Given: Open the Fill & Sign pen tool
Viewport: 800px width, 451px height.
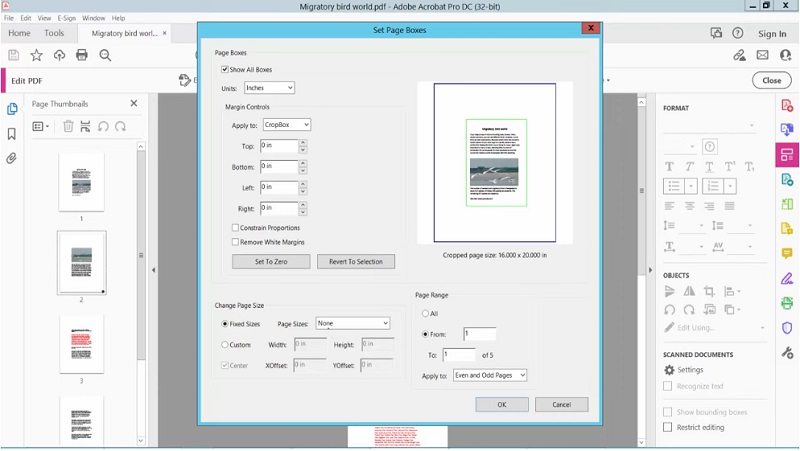Looking at the screenshot, I should pos(787,279).
